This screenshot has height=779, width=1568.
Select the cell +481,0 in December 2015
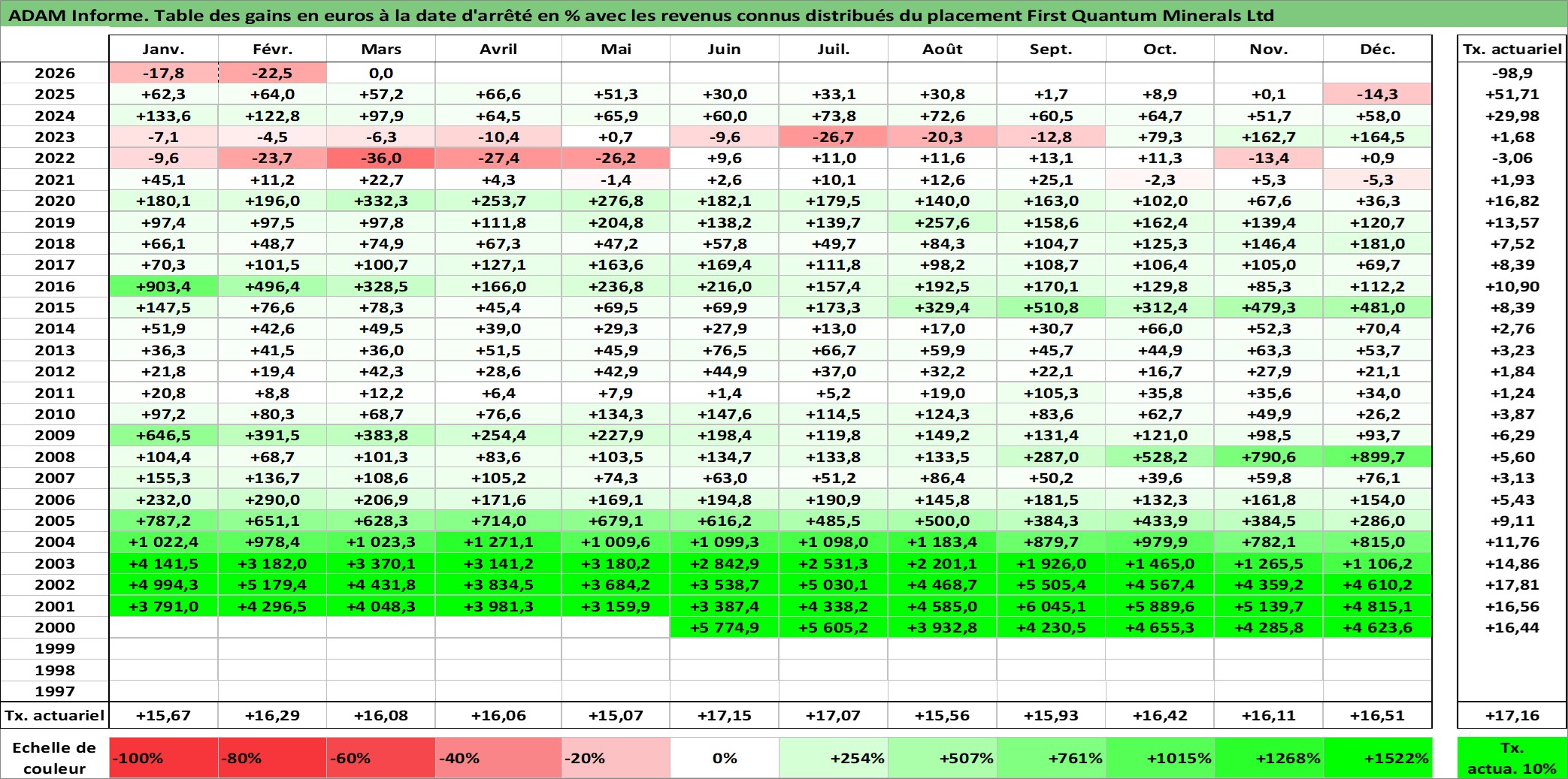[1378, 307]
